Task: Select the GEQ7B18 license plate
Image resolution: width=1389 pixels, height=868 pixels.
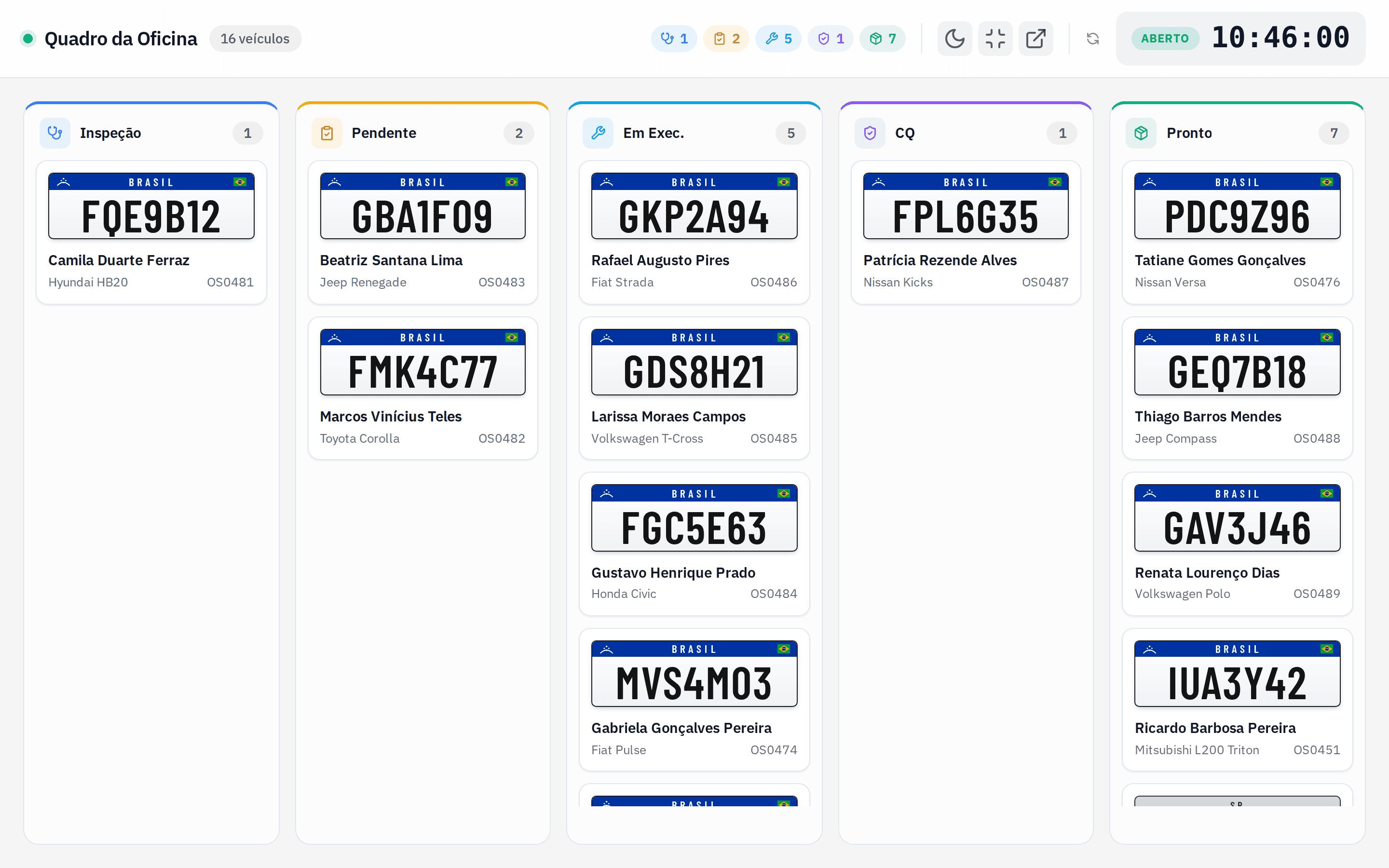Action: pos(1238,362)
